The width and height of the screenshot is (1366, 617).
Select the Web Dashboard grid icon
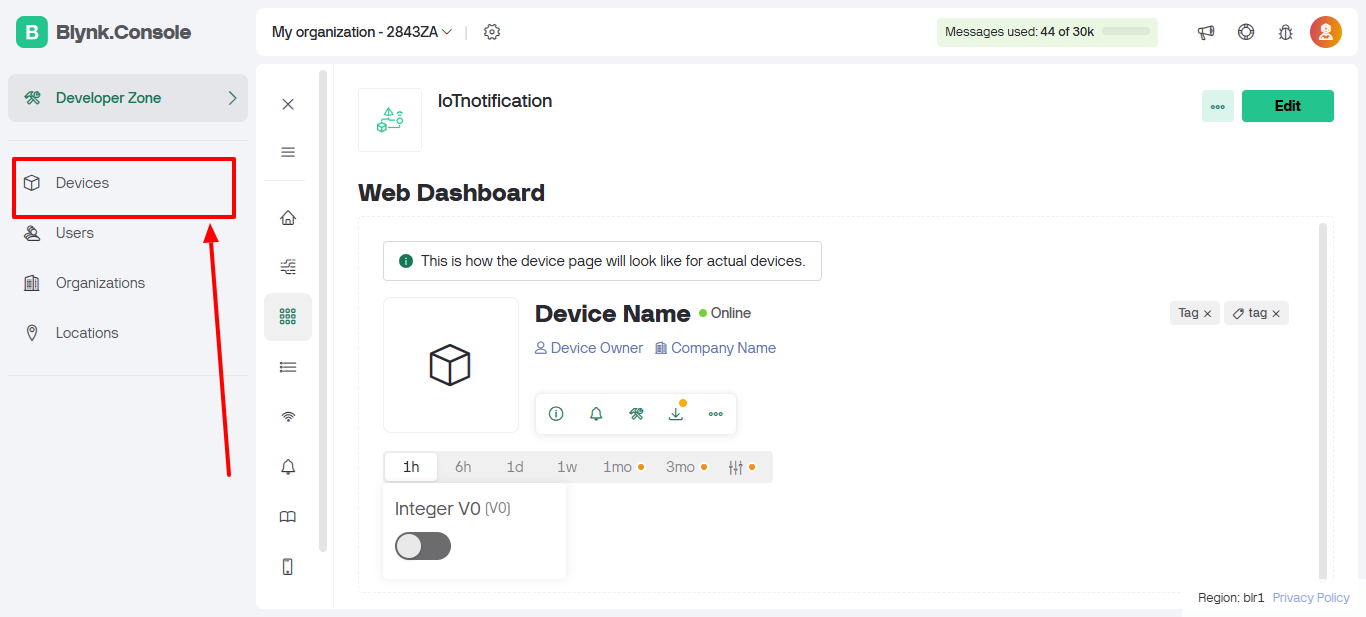pos(288,317)
